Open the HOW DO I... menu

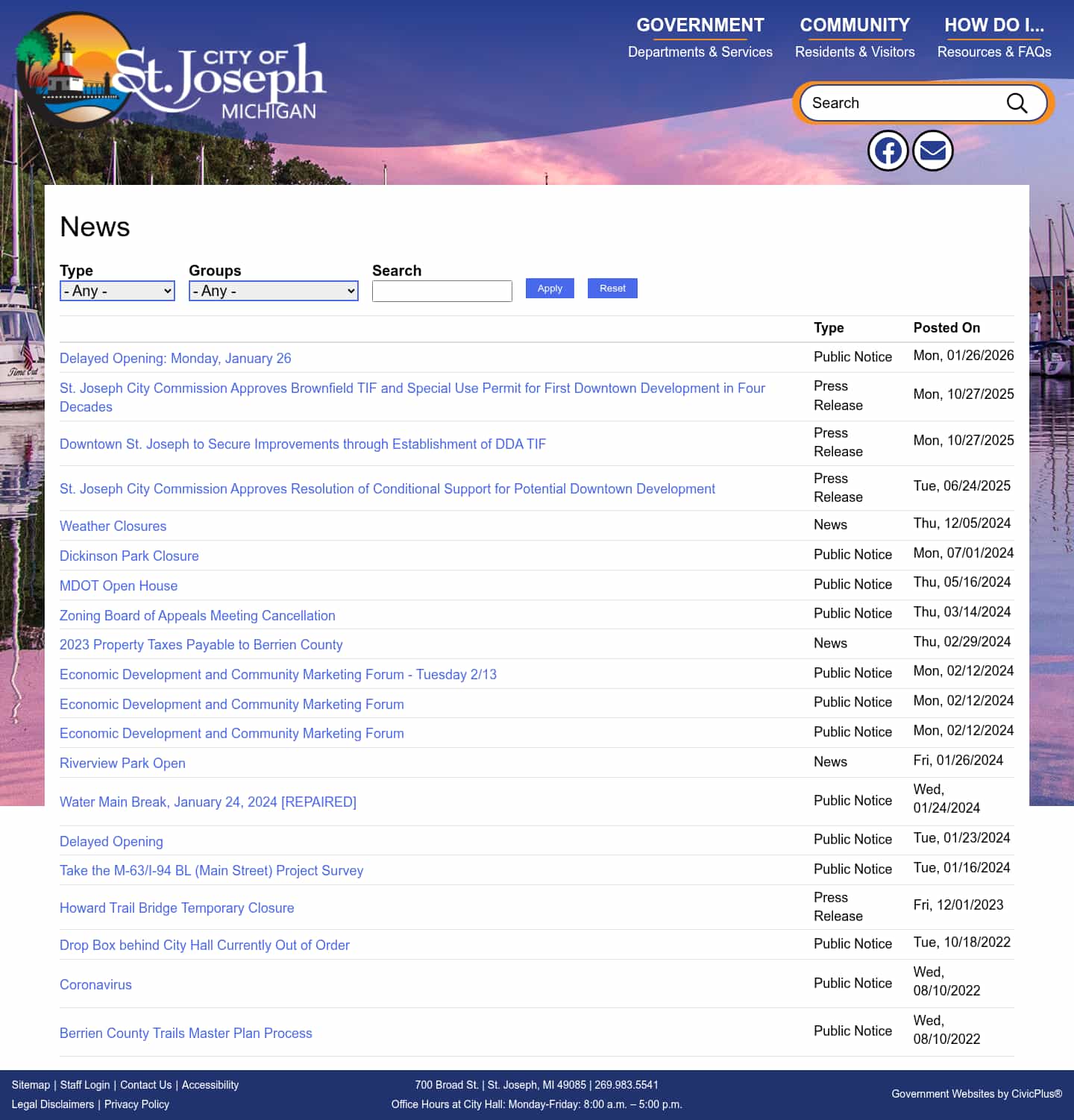(993, 25)
